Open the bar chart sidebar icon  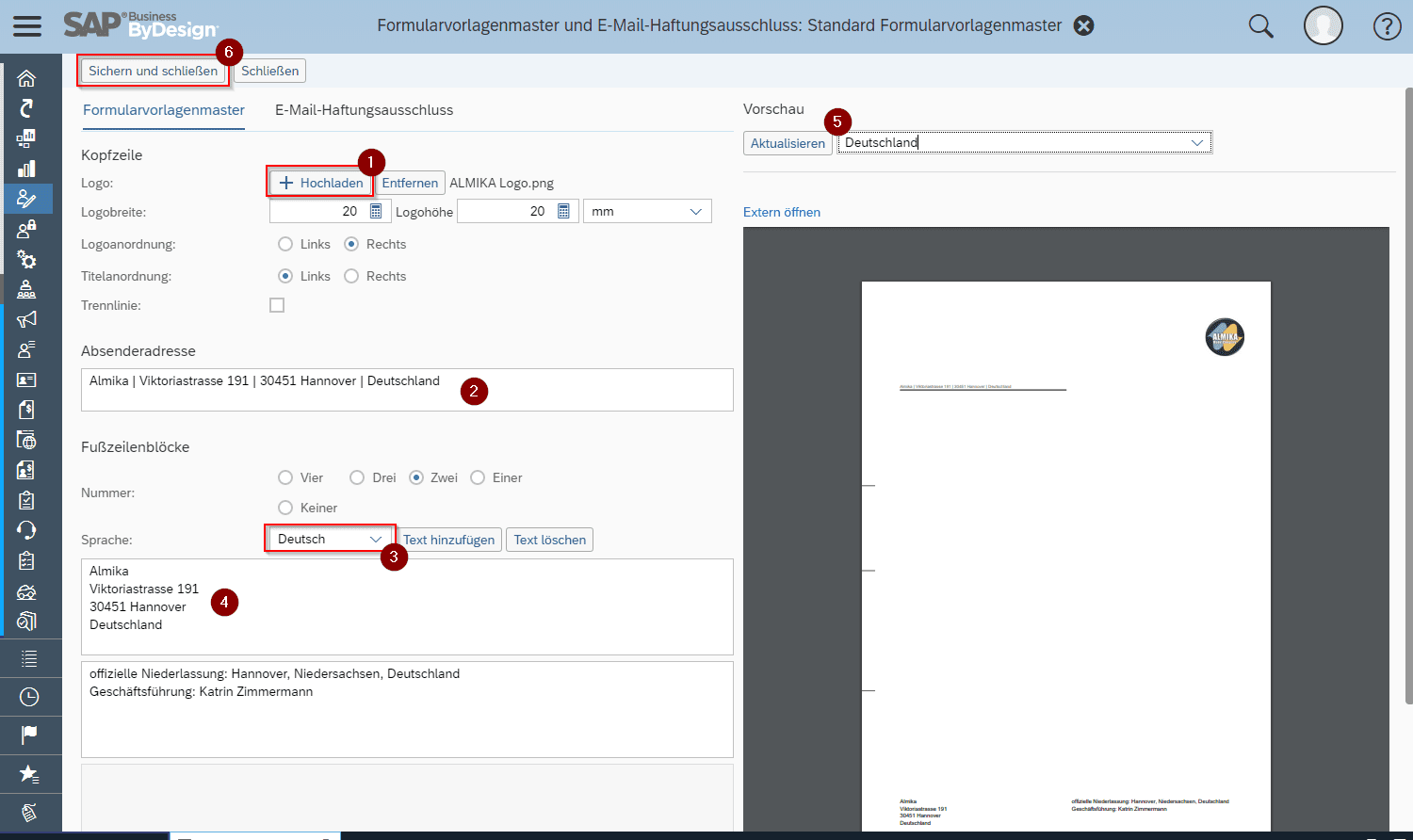coord(27,169)
